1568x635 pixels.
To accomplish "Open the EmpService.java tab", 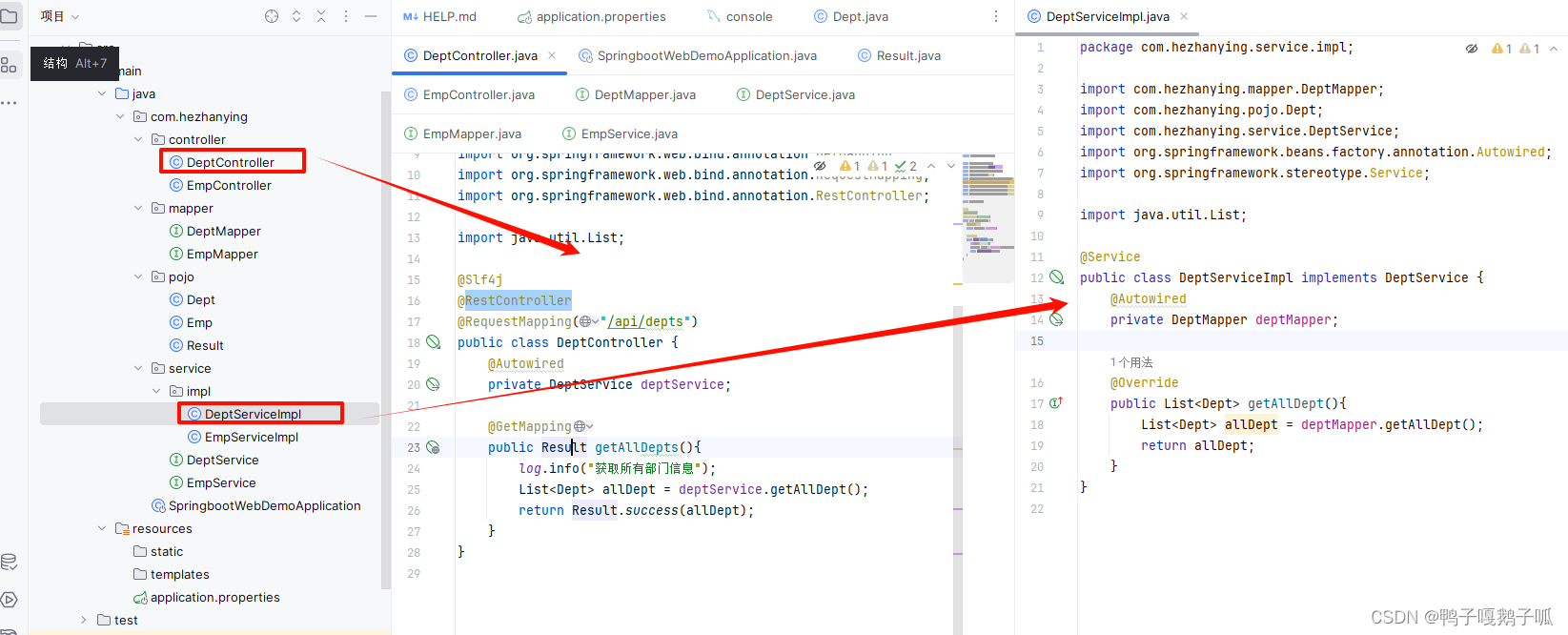I will click(620, 133).
